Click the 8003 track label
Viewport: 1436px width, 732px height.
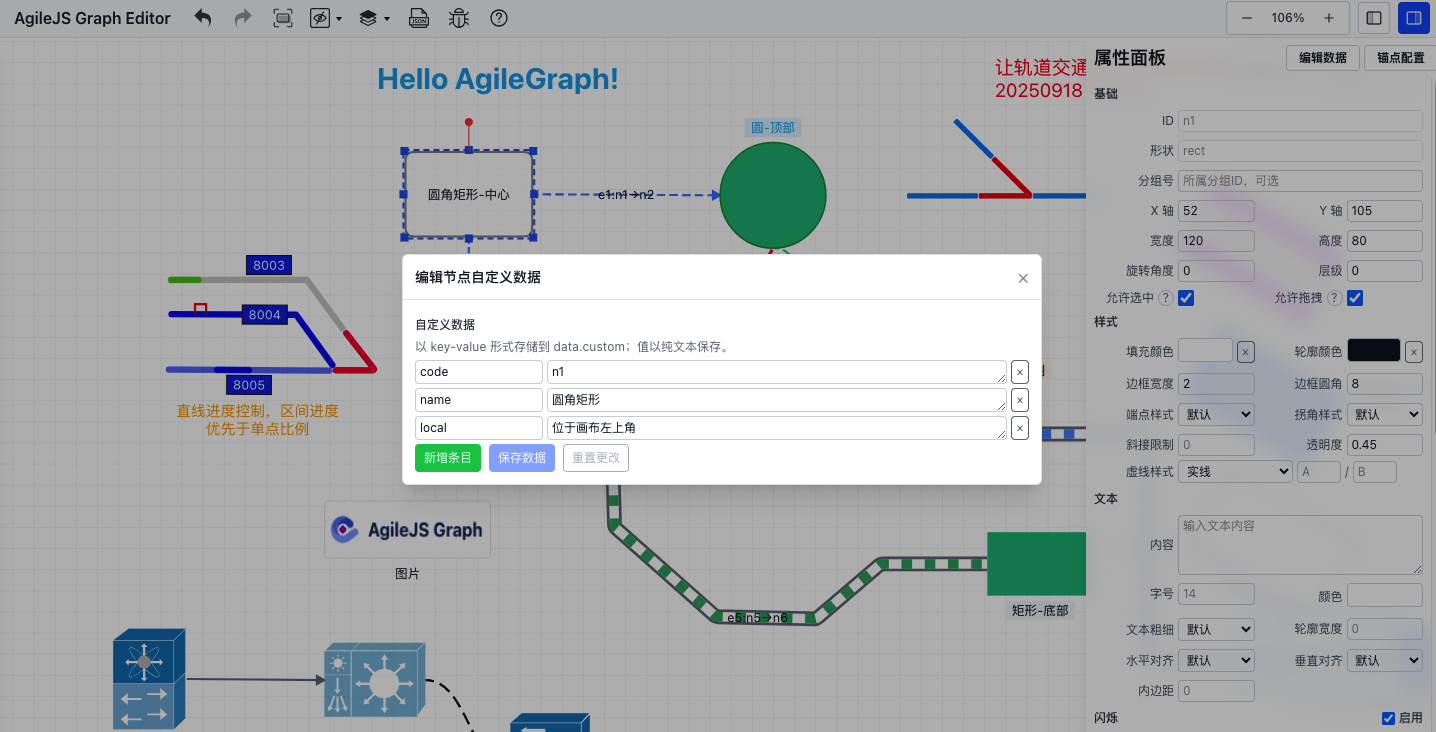click(x=269, y=266)
